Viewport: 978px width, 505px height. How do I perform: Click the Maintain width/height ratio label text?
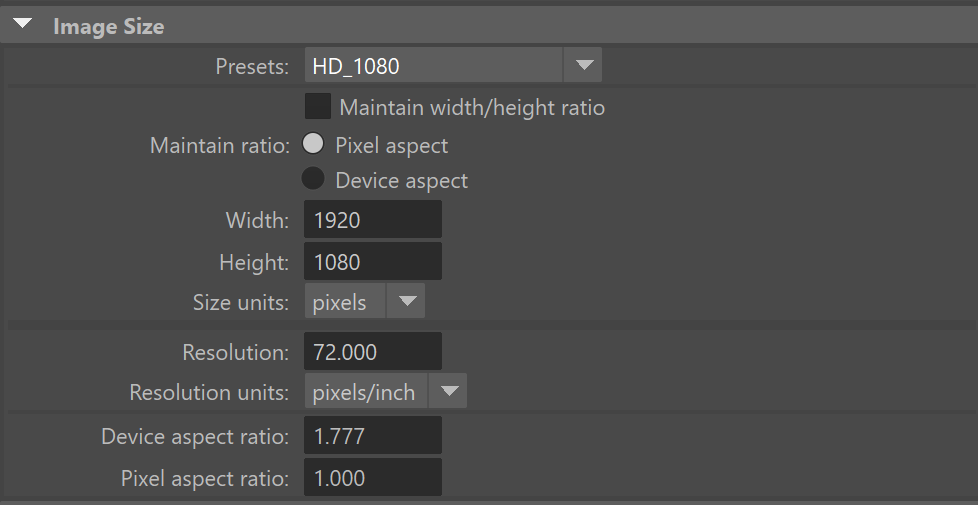coord(472,107)
